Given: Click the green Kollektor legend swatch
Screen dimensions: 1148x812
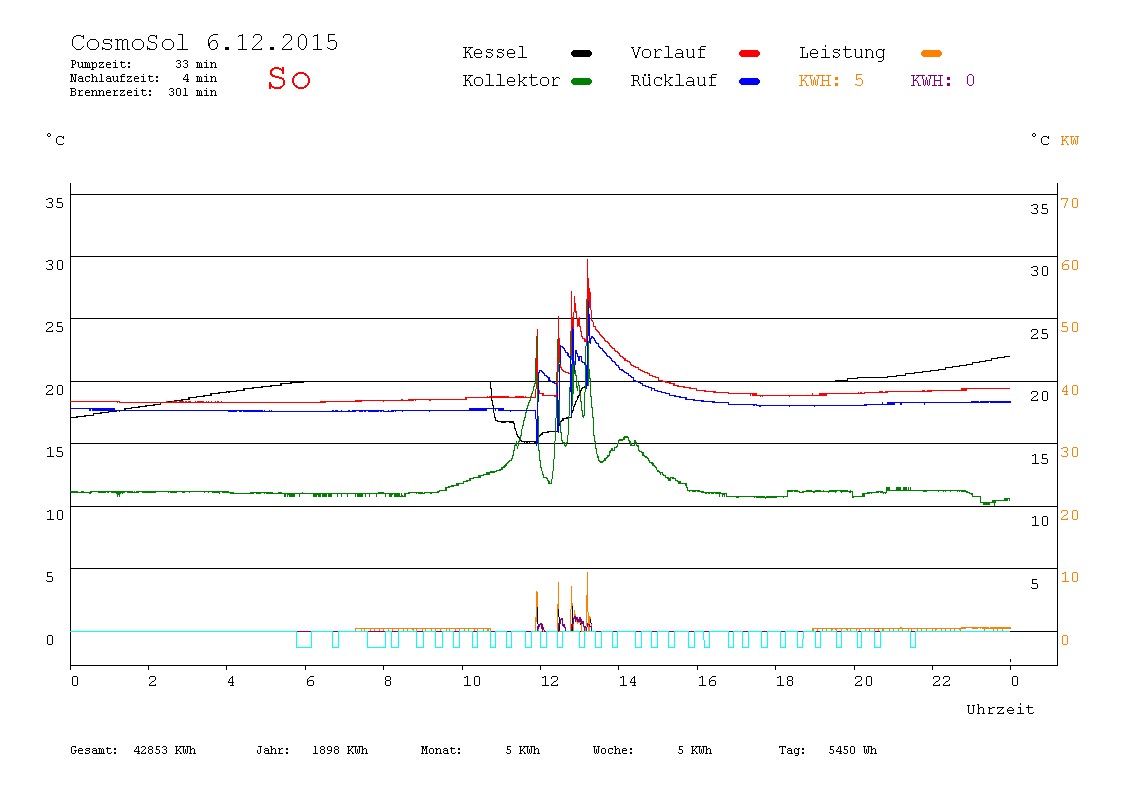Looking at the screenshot, I should tap(581, 81).
